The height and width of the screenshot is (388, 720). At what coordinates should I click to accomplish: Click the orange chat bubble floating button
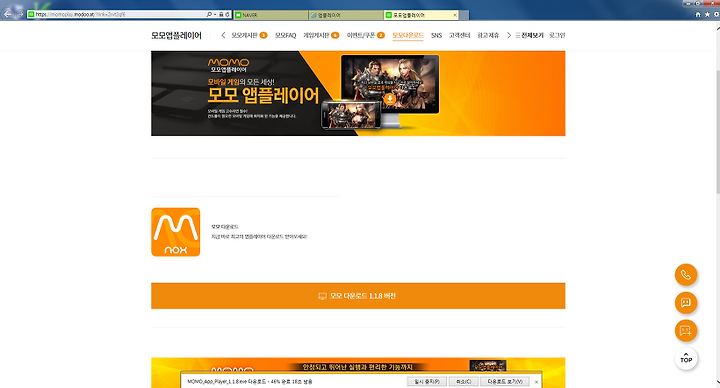[686, 303]
